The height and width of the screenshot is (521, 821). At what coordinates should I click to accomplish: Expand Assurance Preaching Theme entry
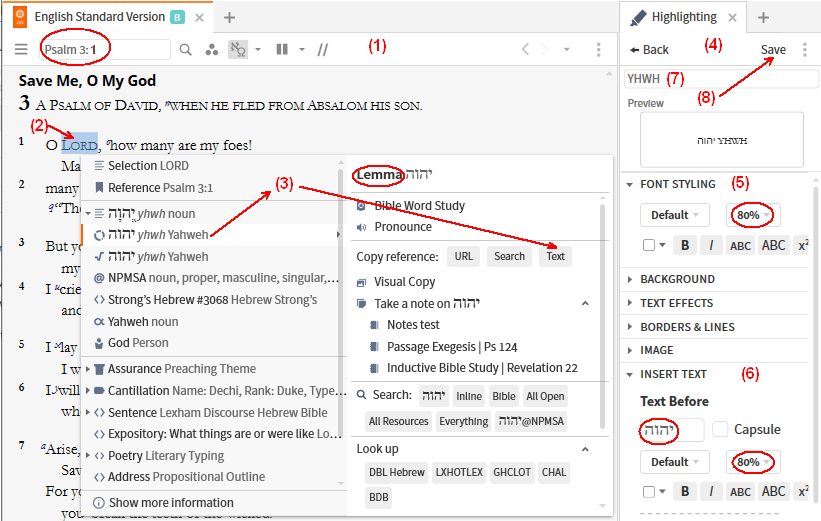(x=88, y=369)
